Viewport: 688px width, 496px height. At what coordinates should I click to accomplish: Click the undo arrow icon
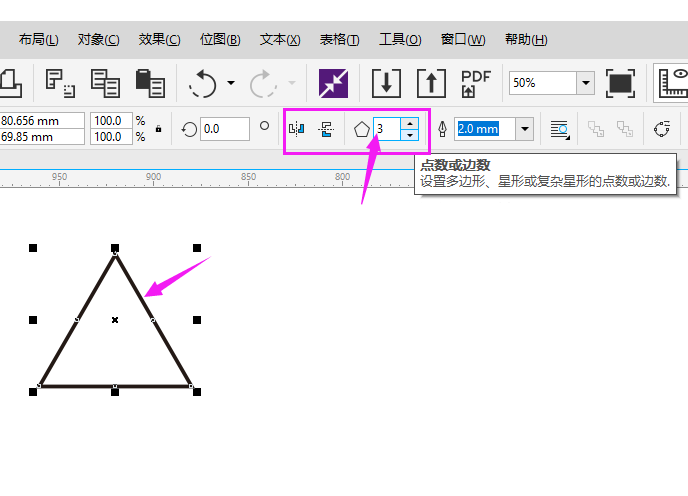point(203,83)
